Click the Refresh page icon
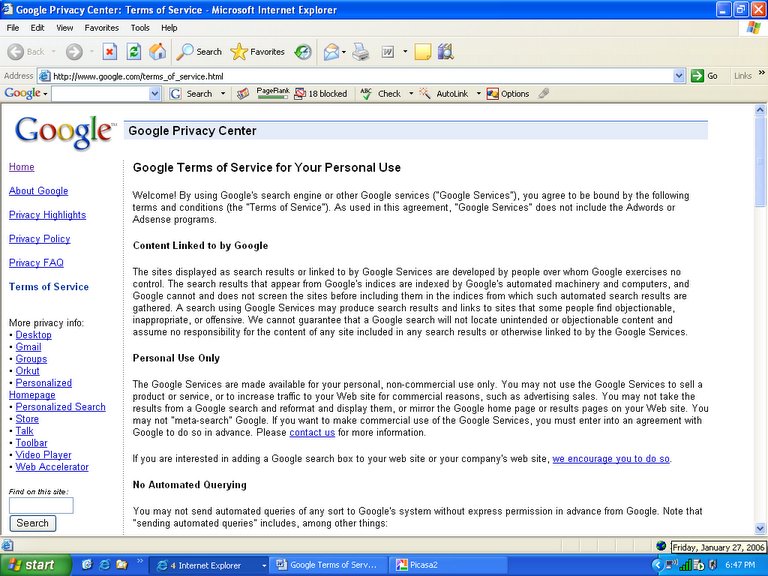 coord(134,51)
